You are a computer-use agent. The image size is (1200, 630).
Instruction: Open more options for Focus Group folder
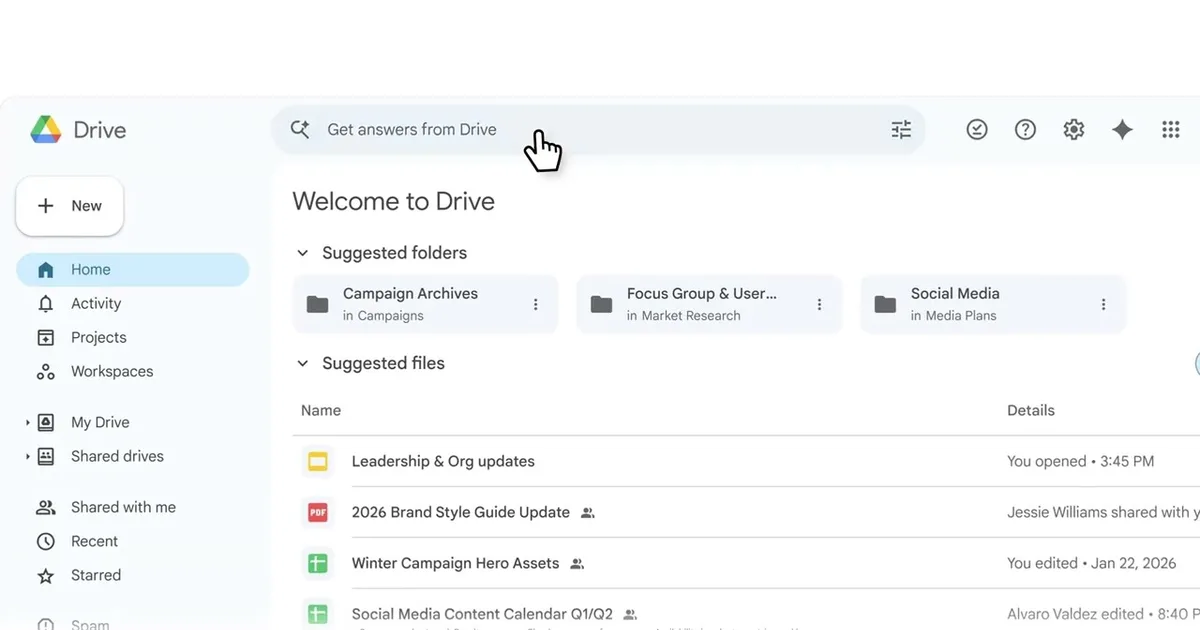819,304
